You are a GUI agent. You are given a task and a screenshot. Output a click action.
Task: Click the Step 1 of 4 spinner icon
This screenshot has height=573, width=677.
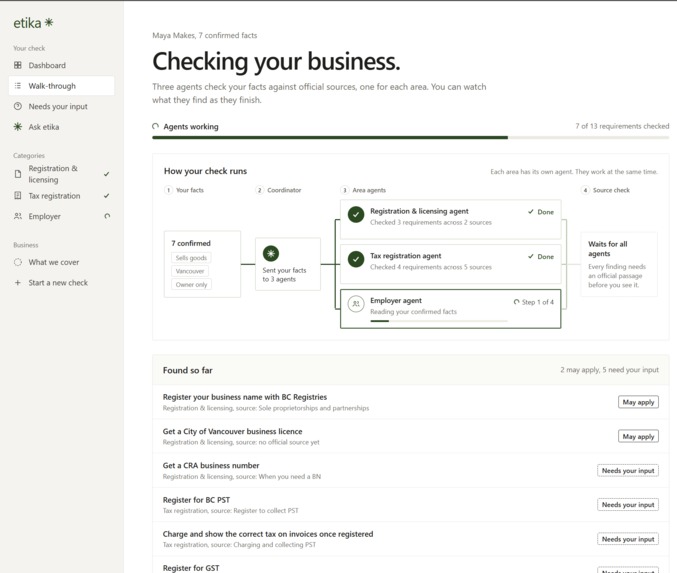516,302
